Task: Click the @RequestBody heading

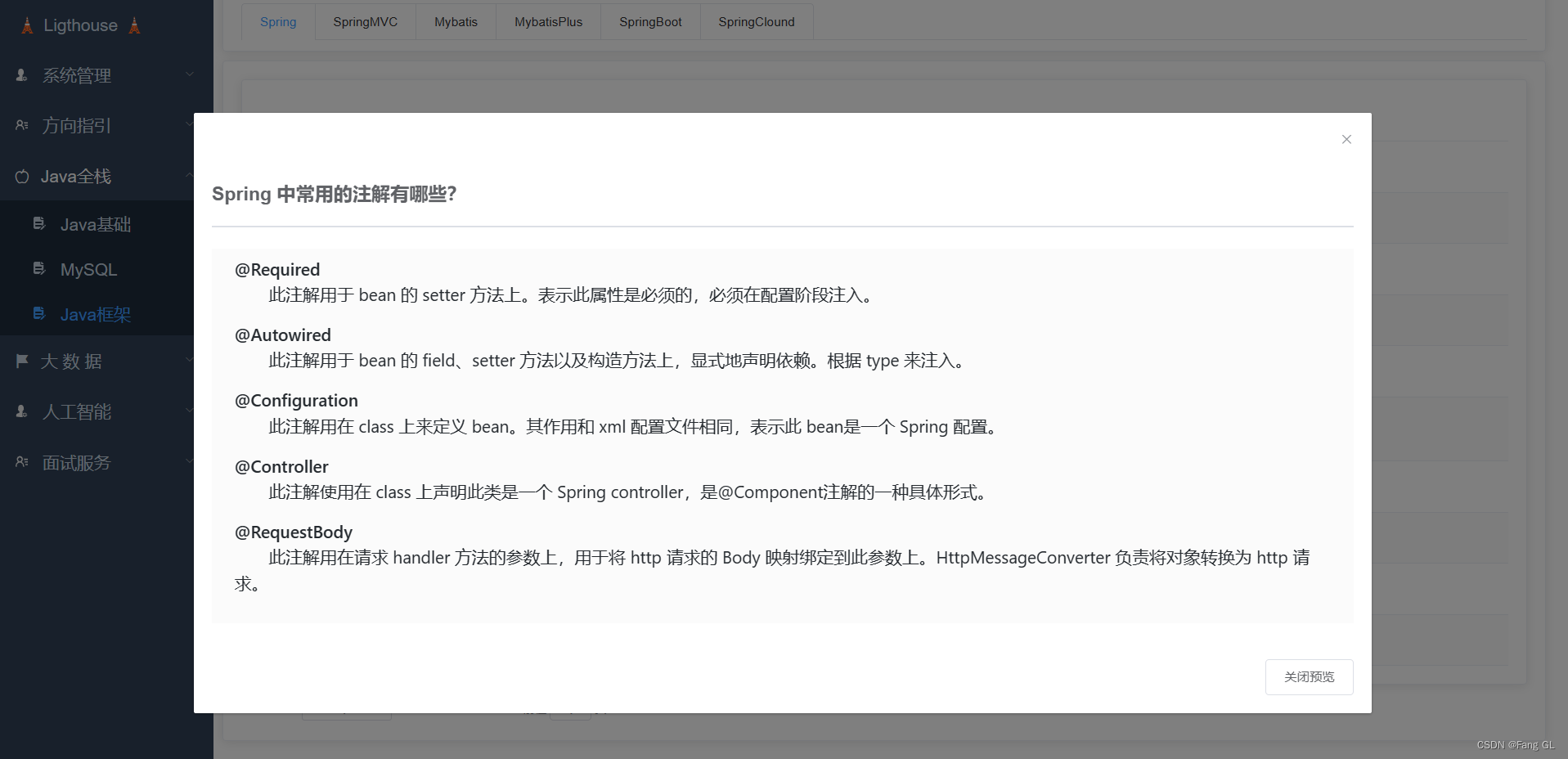Action: pyautogui.click(x=294, y=532)
